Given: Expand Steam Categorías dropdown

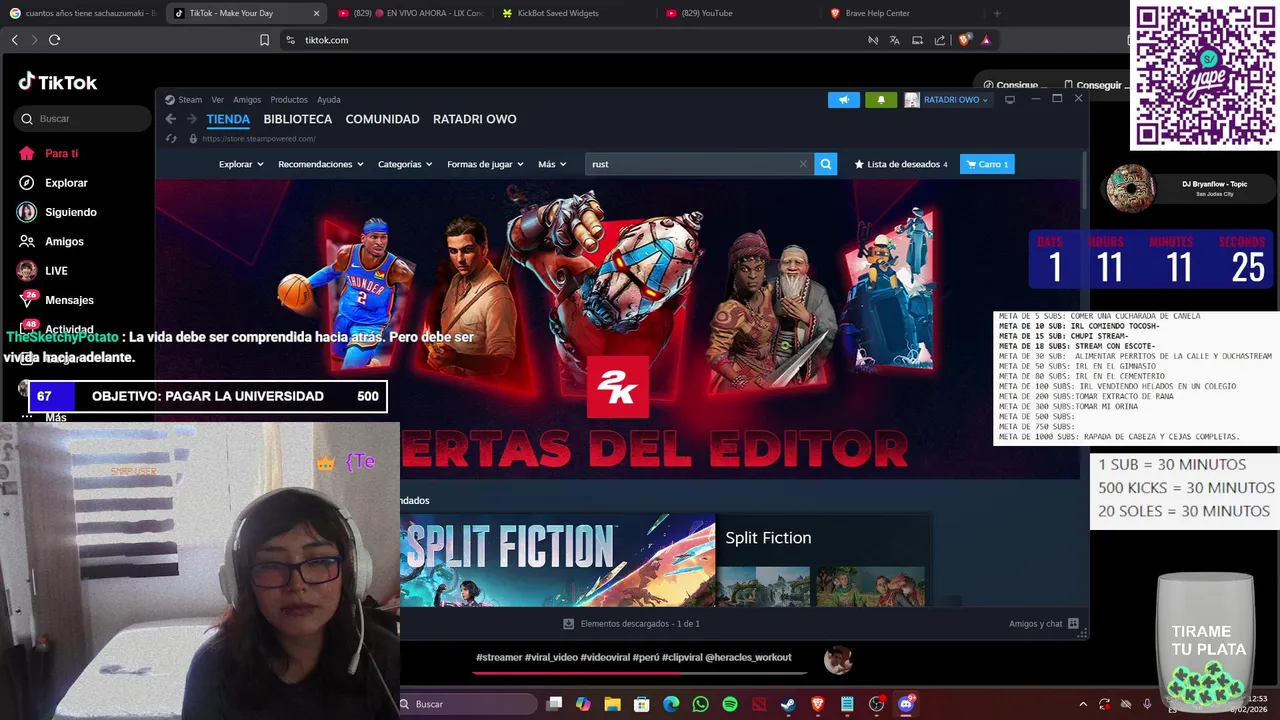Looking at the screenshot, I should click(x=405, y=164).
